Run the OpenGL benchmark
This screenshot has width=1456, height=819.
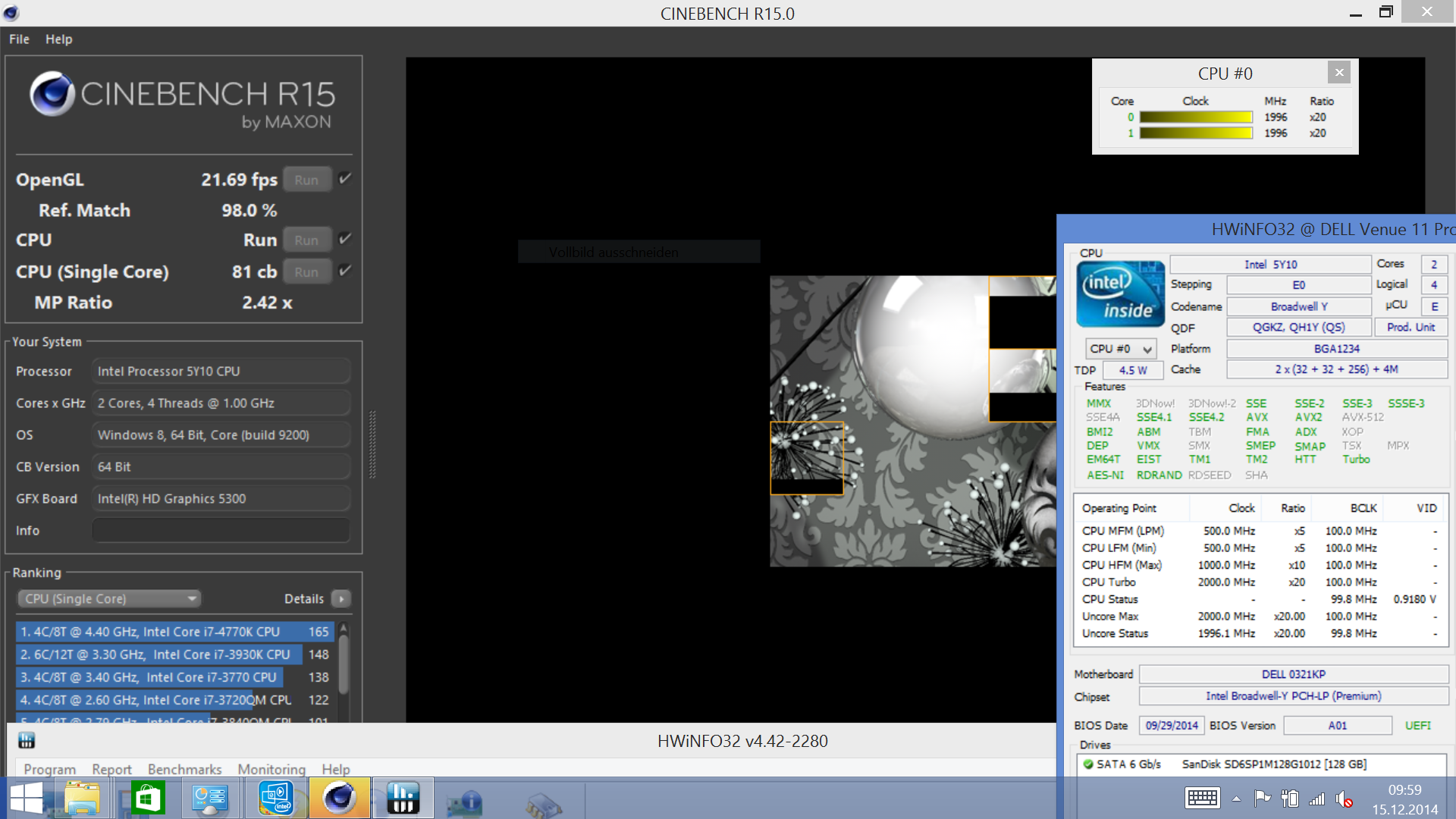[306, 180]
